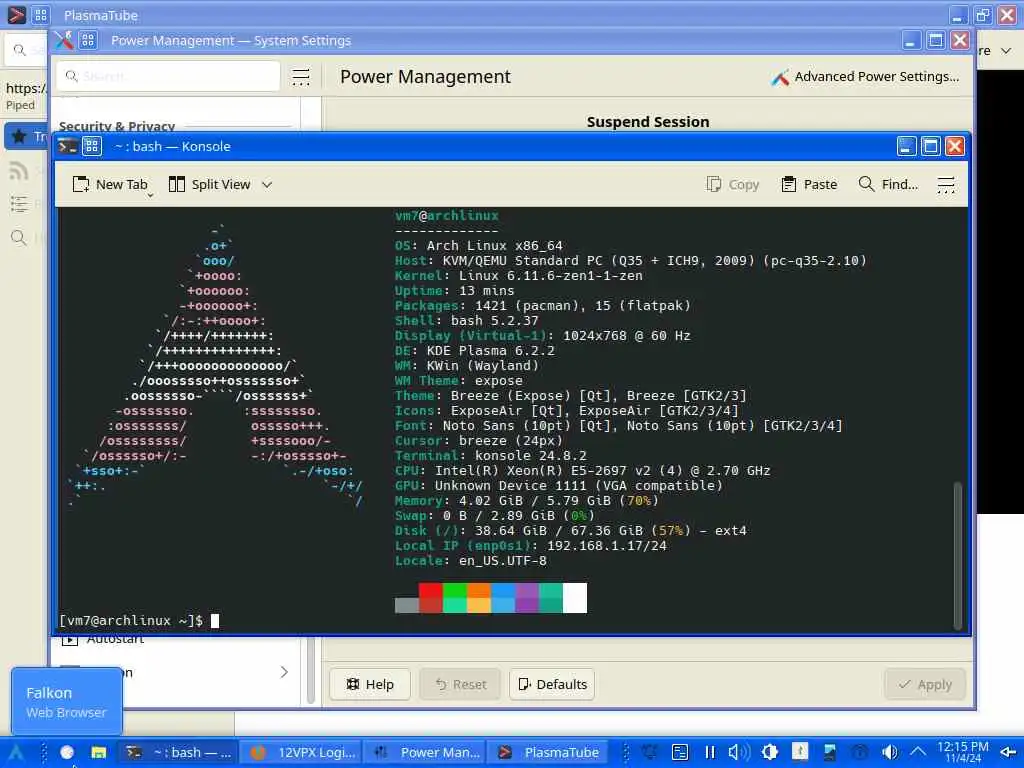Click the Help button in System Settings
Viewport: 1024px width, 768px height.
tap(370, 684)
